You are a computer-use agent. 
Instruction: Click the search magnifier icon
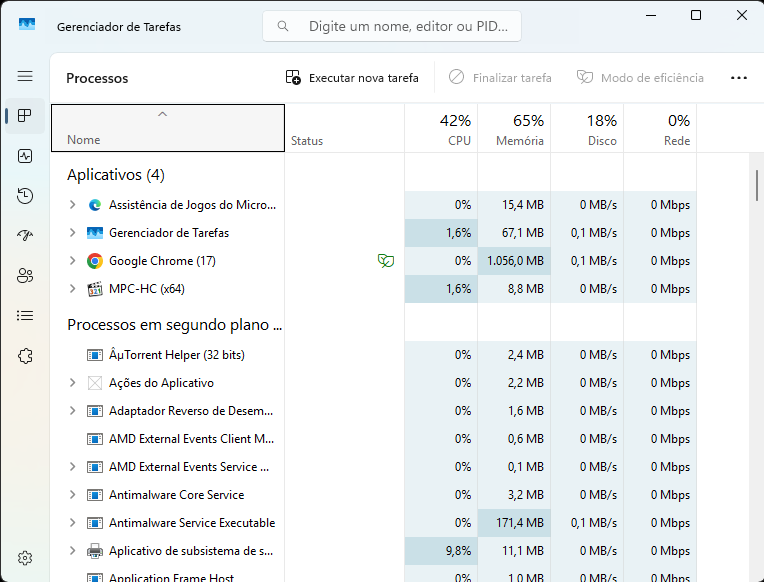(x=283, y=26)
